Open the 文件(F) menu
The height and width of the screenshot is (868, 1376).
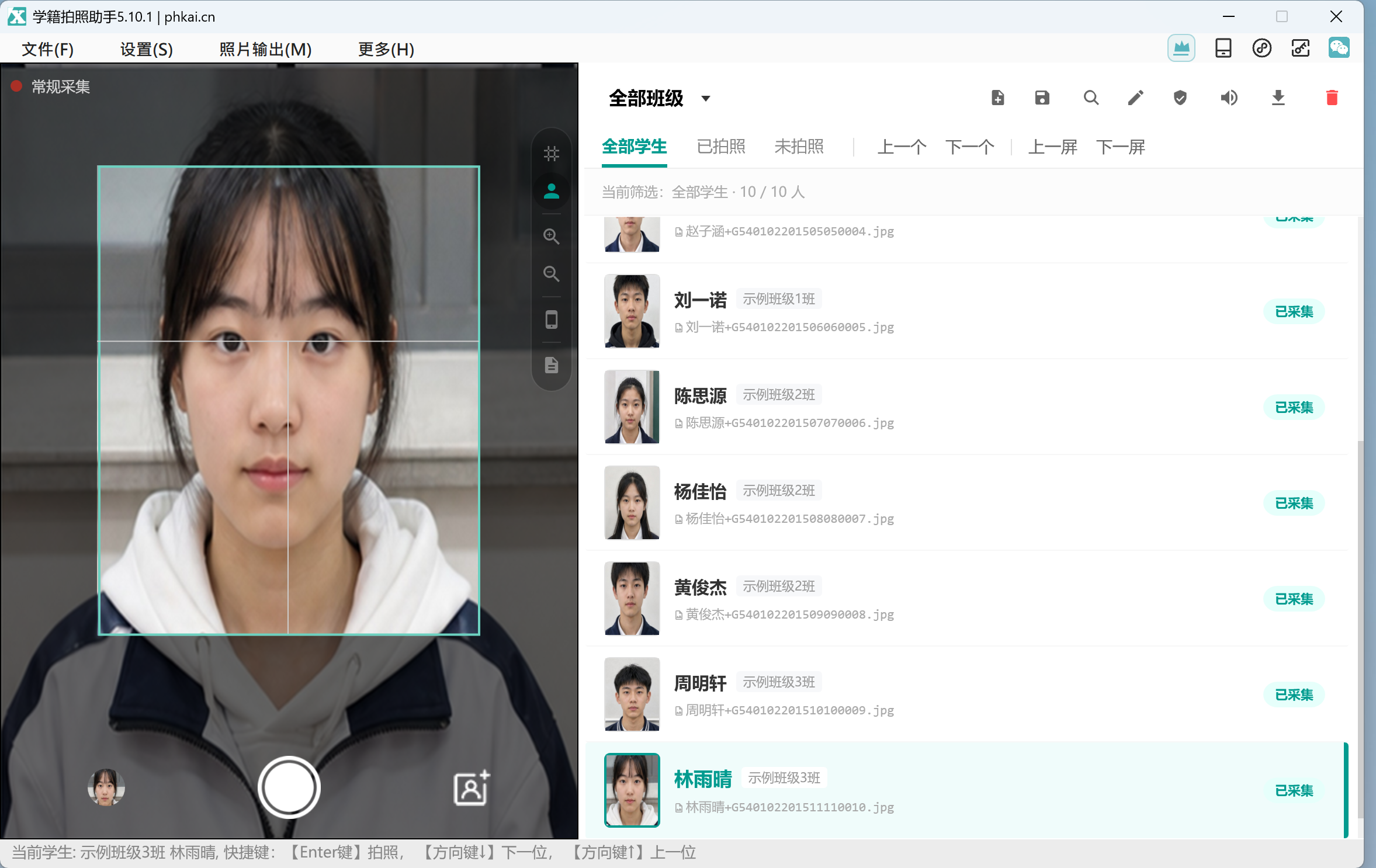point(47,49)
